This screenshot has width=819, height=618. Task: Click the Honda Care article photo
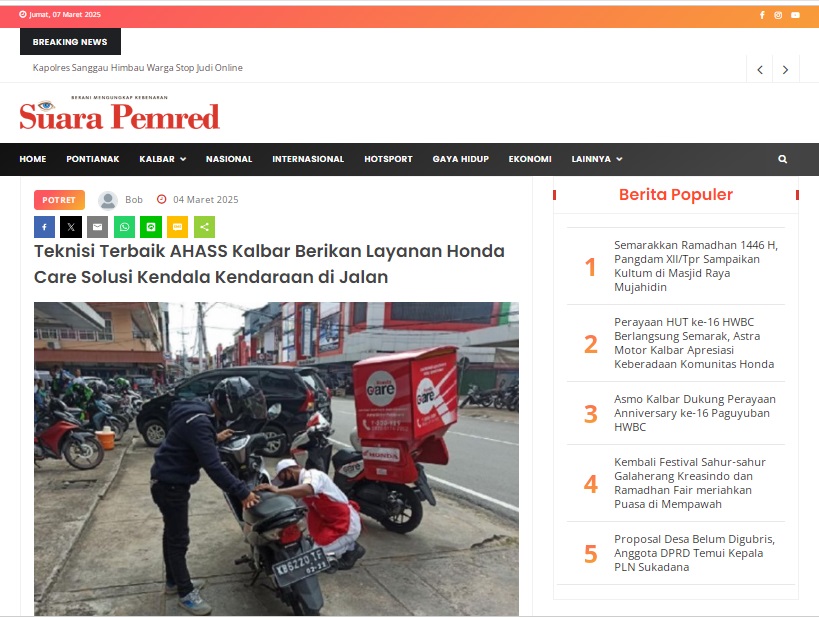click(276, 459)
